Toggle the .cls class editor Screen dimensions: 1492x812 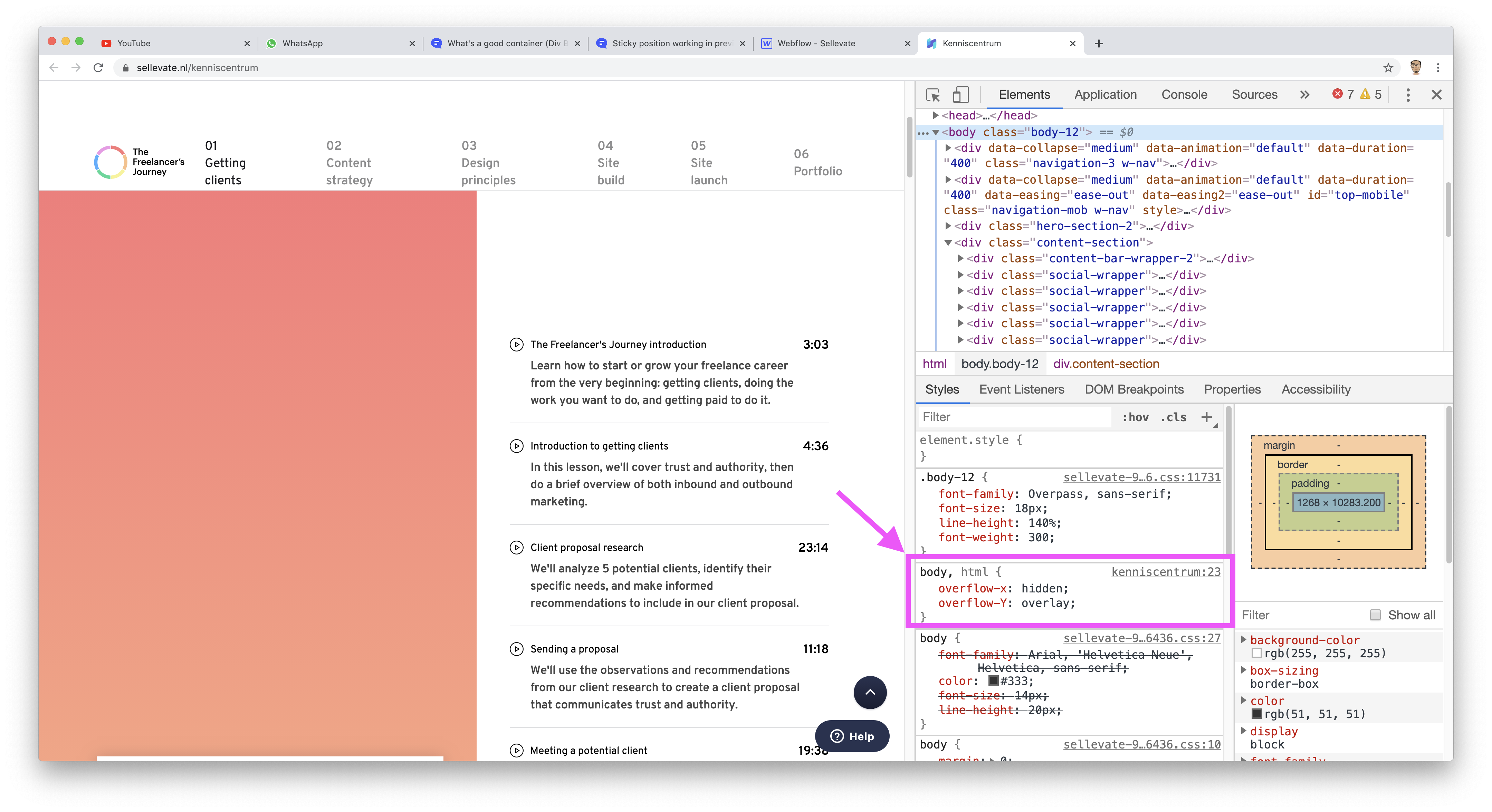point(1174,417)
